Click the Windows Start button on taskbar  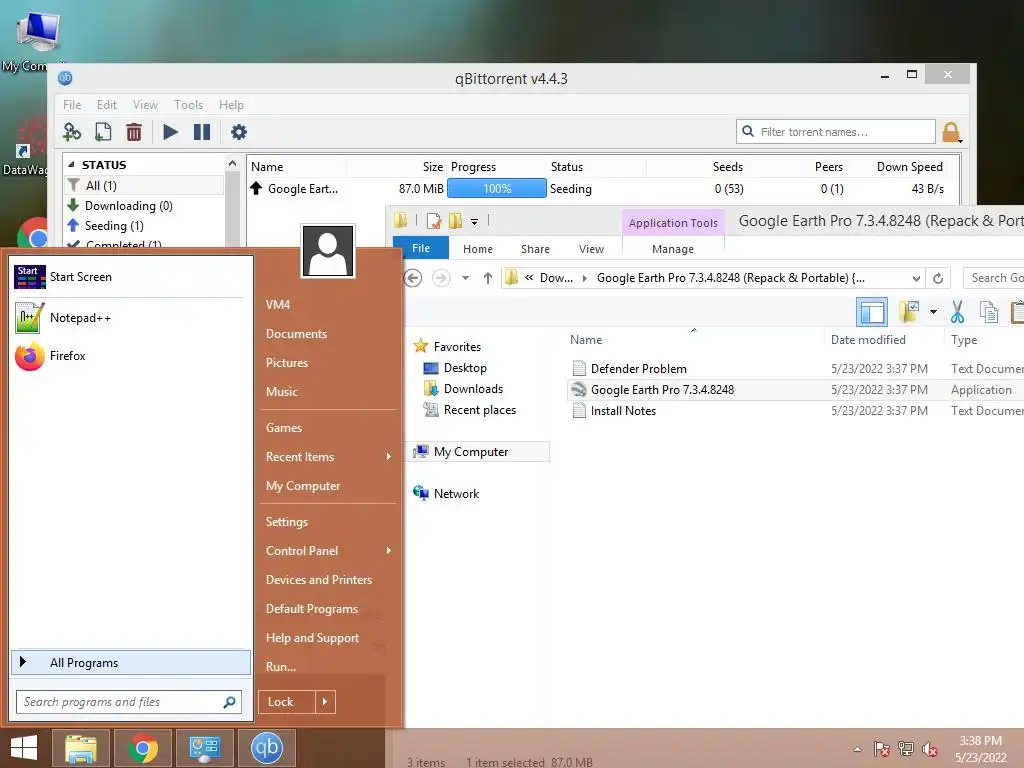(x=24, y=748)
